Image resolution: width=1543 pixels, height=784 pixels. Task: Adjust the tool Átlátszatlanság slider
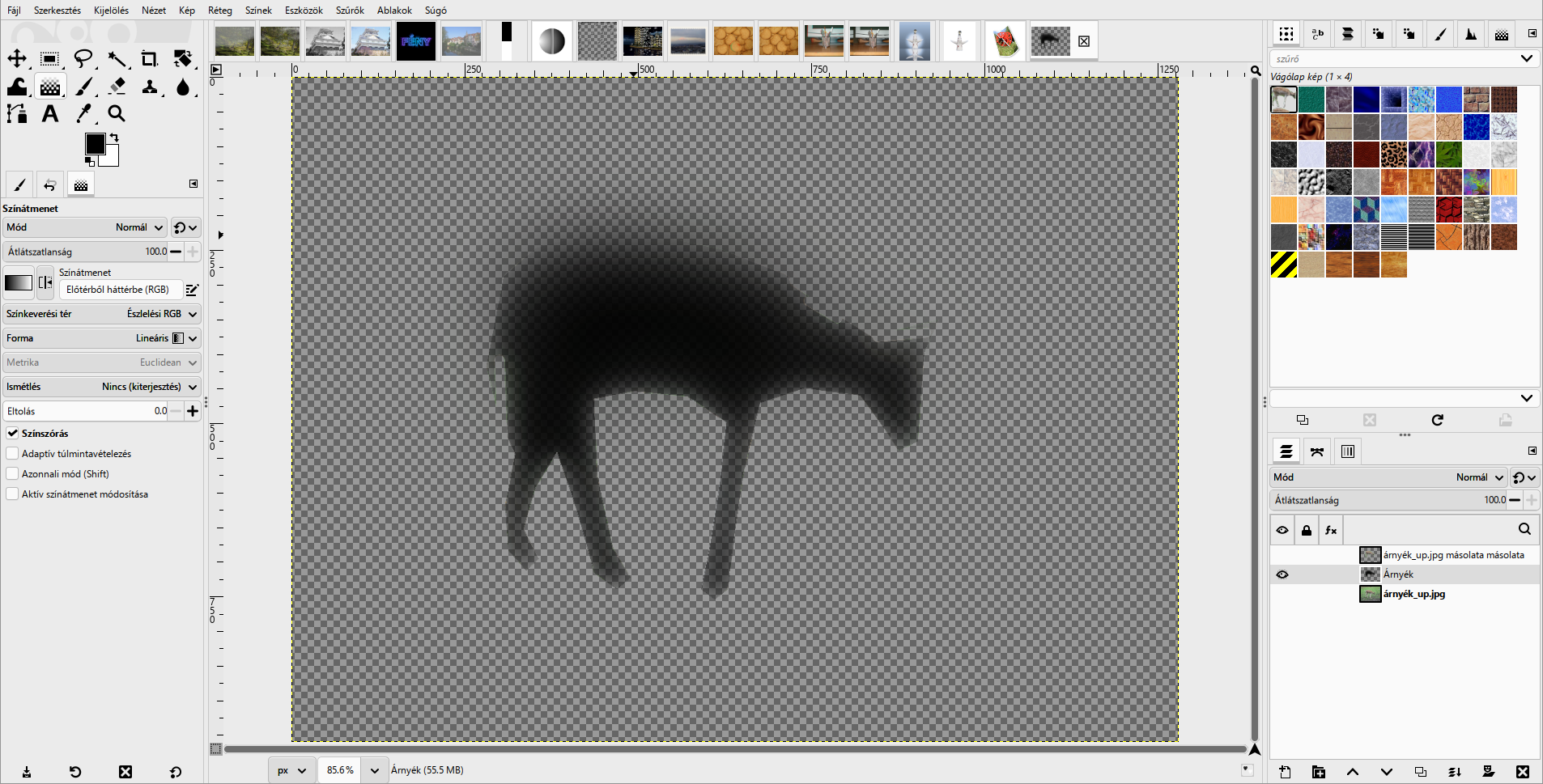tap(86, 252)
